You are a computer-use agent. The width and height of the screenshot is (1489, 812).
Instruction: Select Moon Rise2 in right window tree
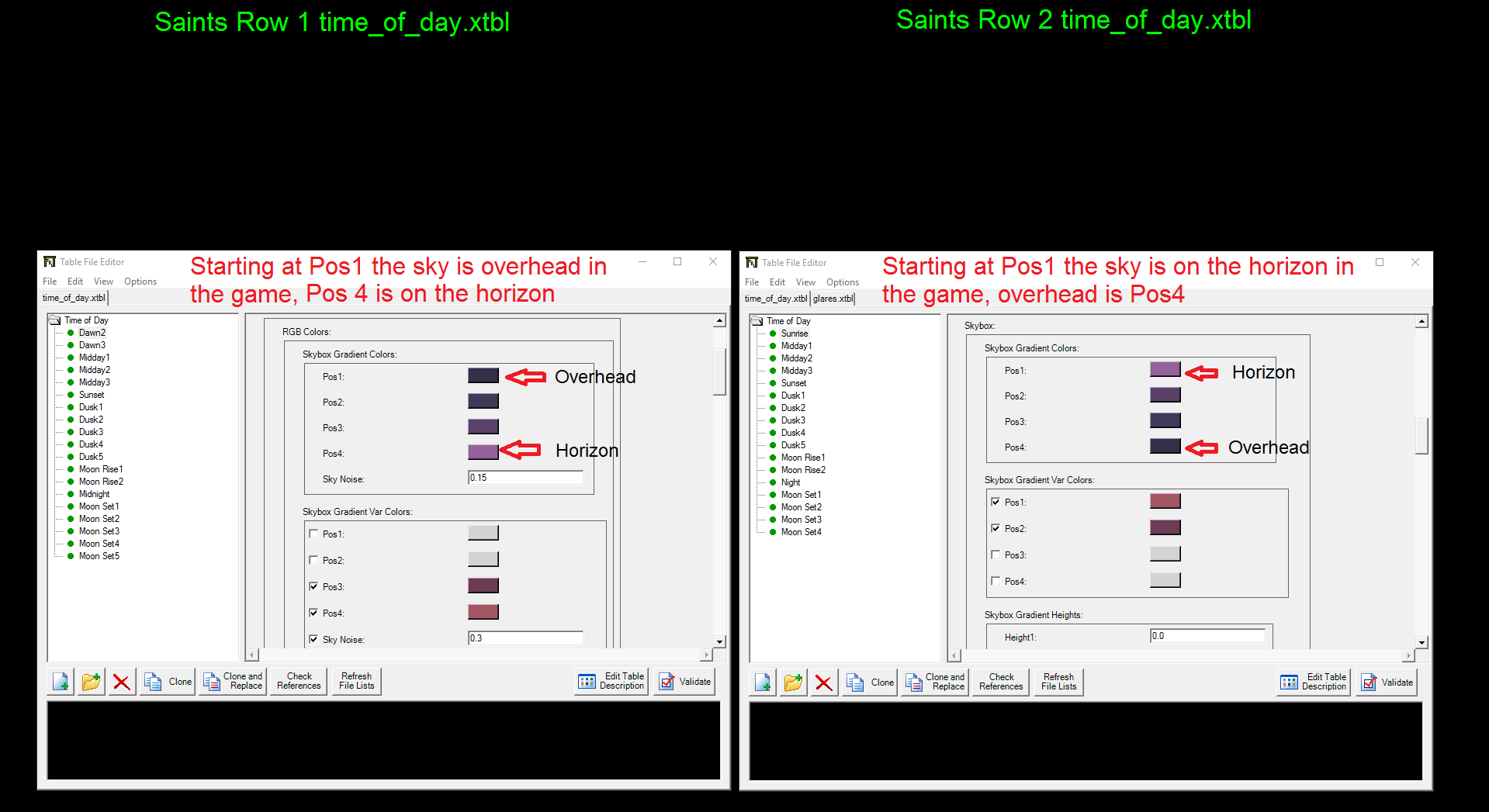[x=803, y=470]
